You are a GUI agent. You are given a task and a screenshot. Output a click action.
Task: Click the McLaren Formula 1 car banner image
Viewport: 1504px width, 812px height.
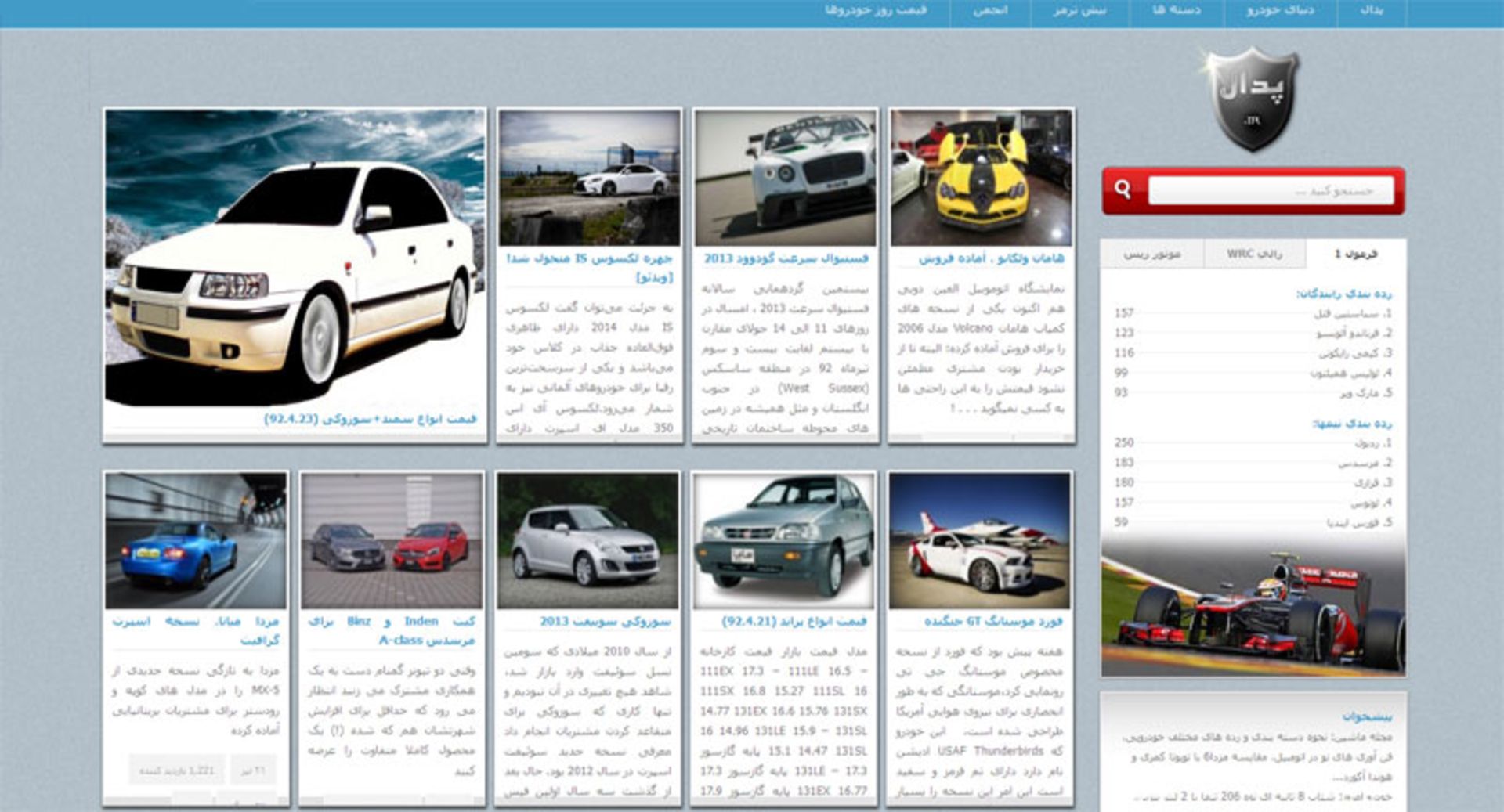(x=1253, y=607)
